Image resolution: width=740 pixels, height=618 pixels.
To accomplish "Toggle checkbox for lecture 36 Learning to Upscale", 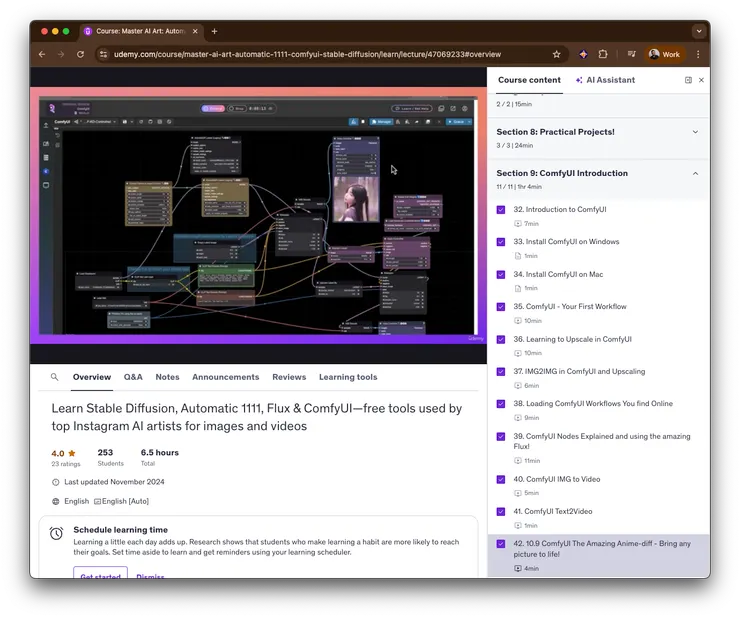I will point(501,339).
